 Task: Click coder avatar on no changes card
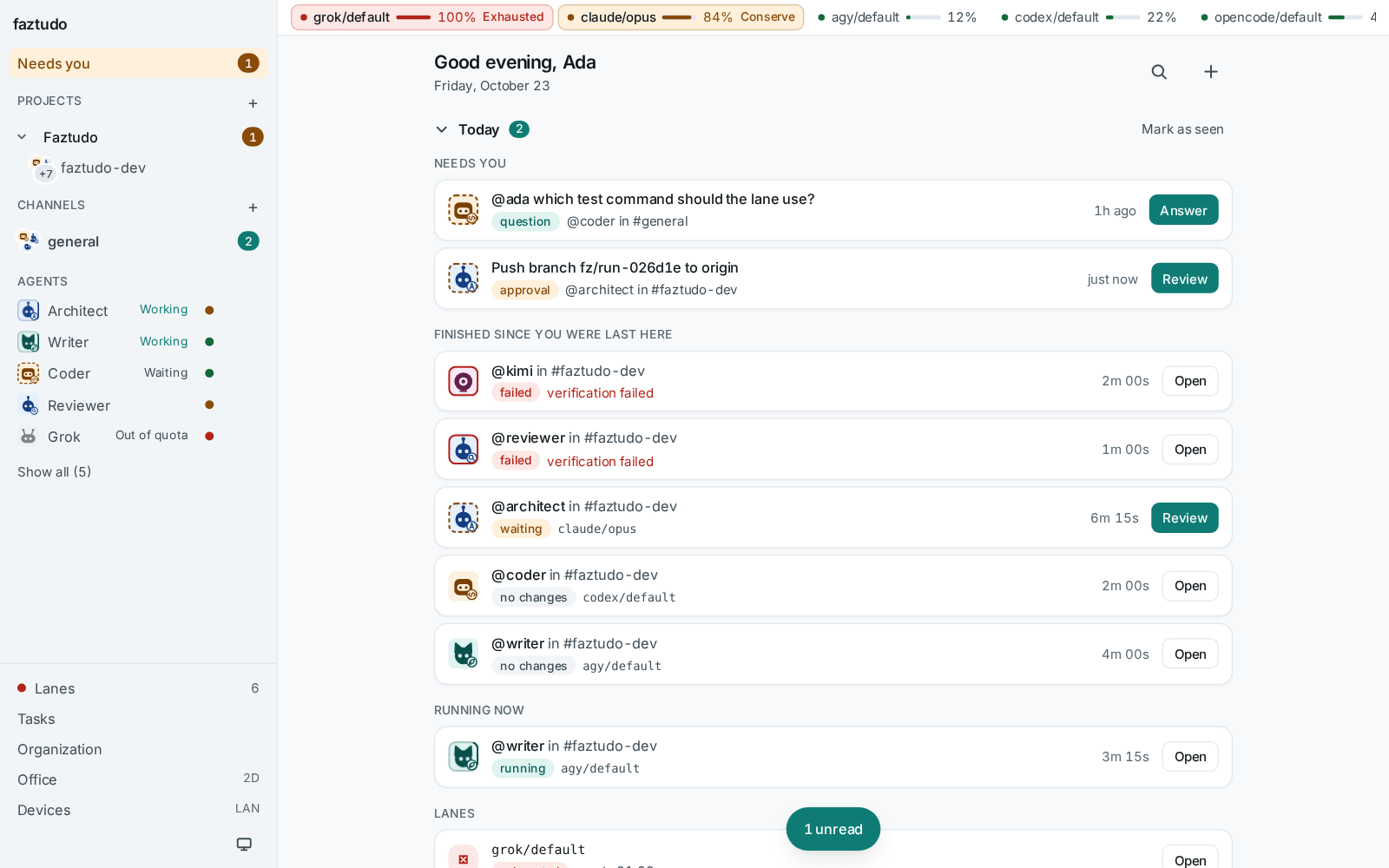tap(464, 587)
